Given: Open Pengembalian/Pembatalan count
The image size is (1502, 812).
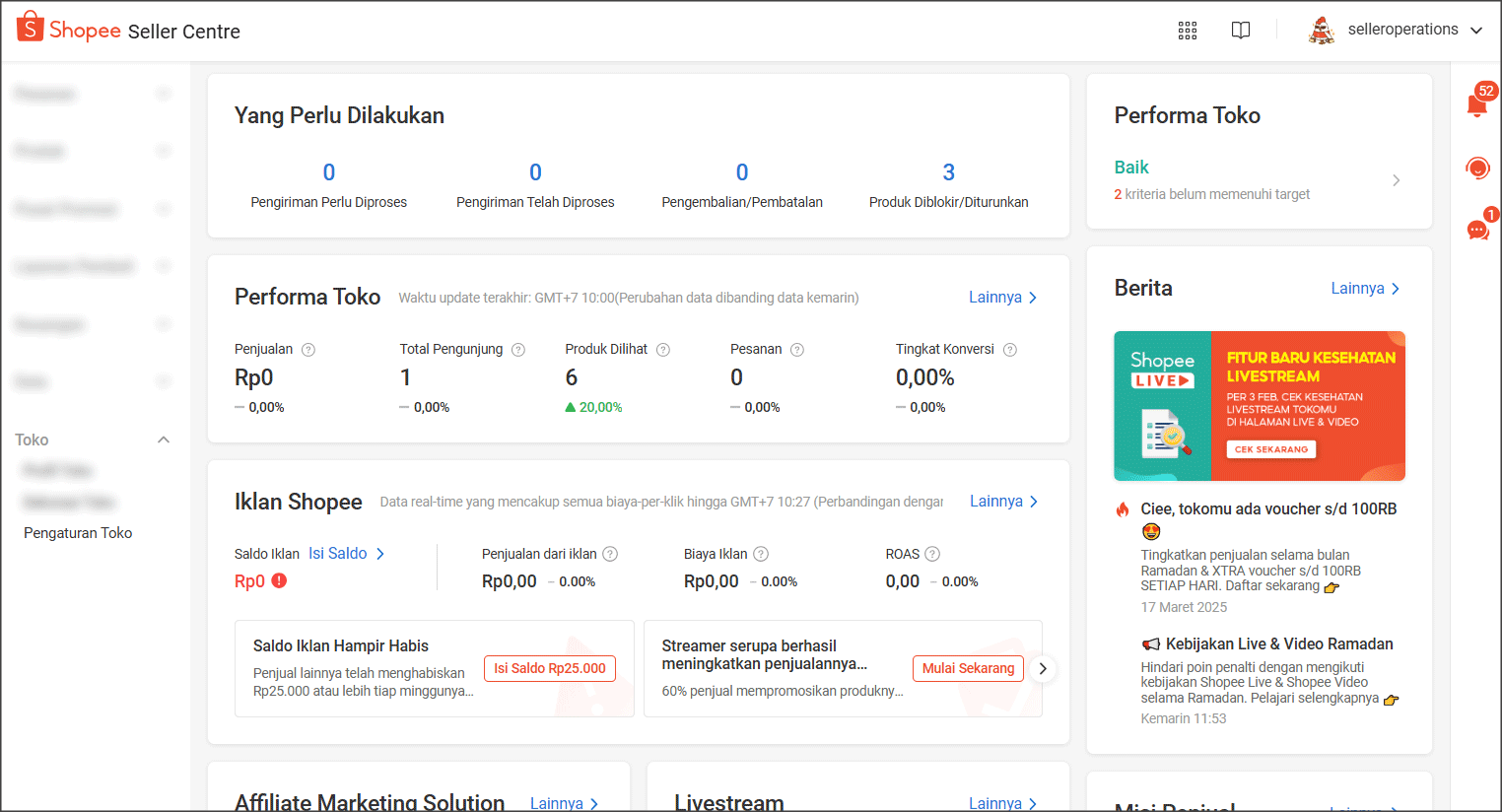Looking at the screenshot, I should point(742,184).
